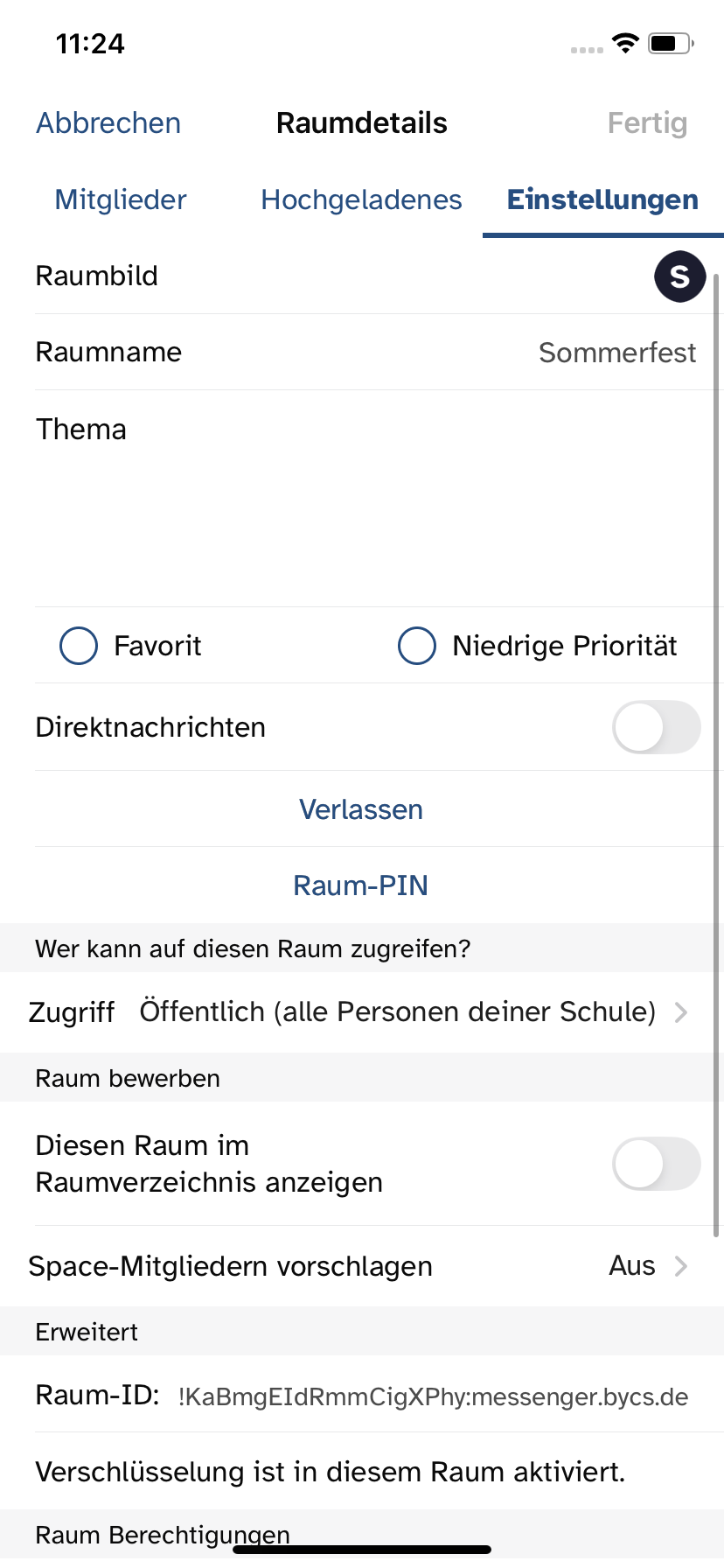Tap Abbrechen to cancel
This screenshot has height=1568, width=724.
[x=108, y=123]
